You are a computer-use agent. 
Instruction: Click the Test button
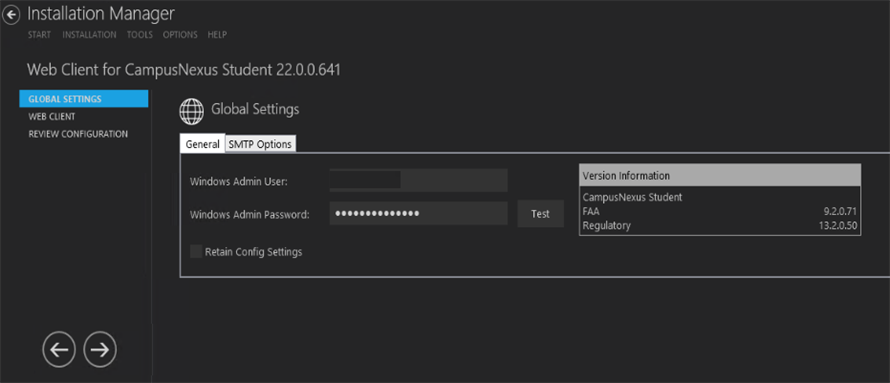coord(540,214)
